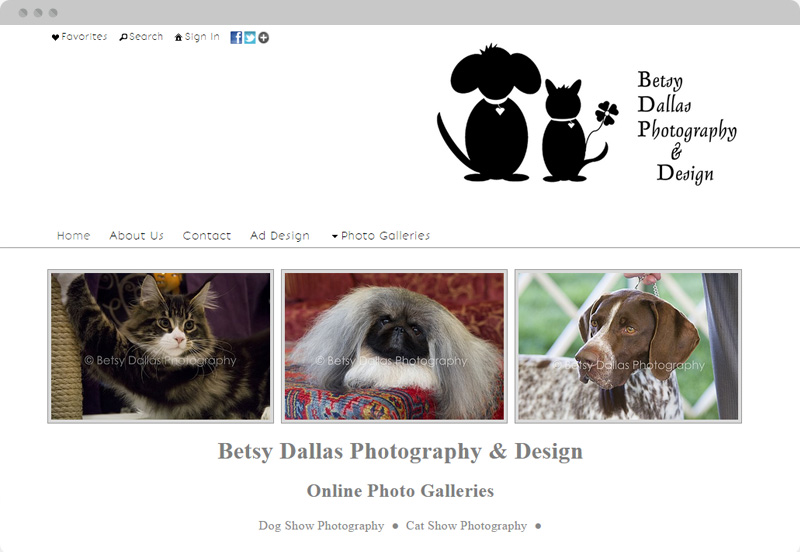
Task: Click the Cat Show Photography link
Action: tap(466, 525)
